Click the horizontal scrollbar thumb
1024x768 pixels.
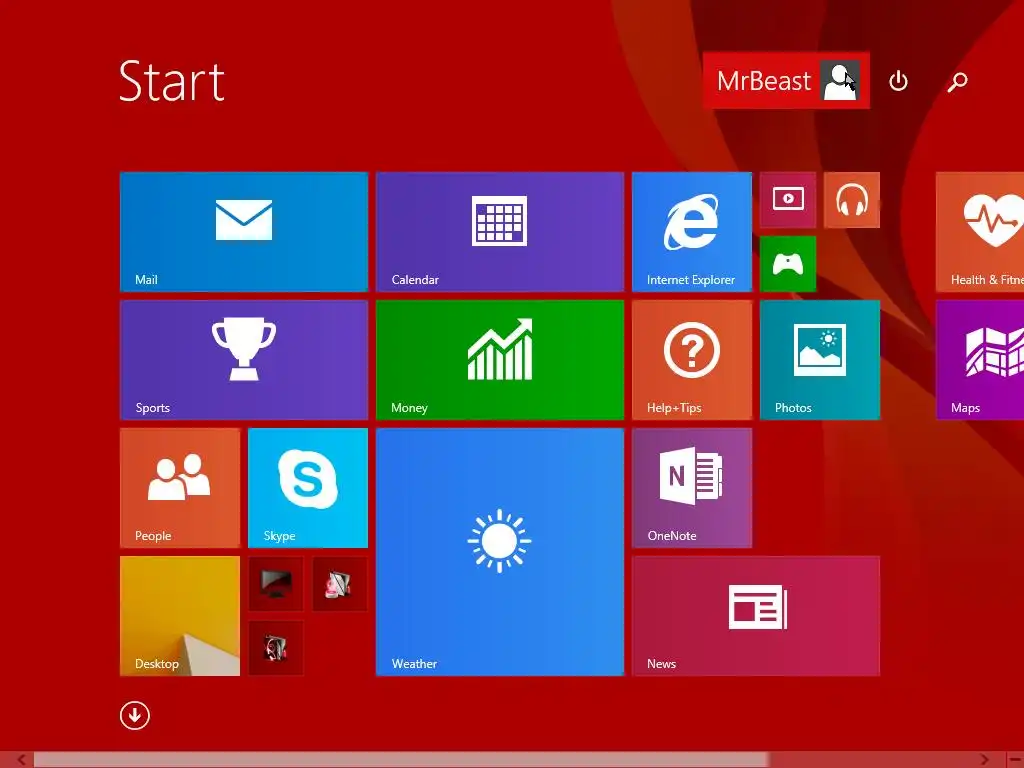(400, 760)
